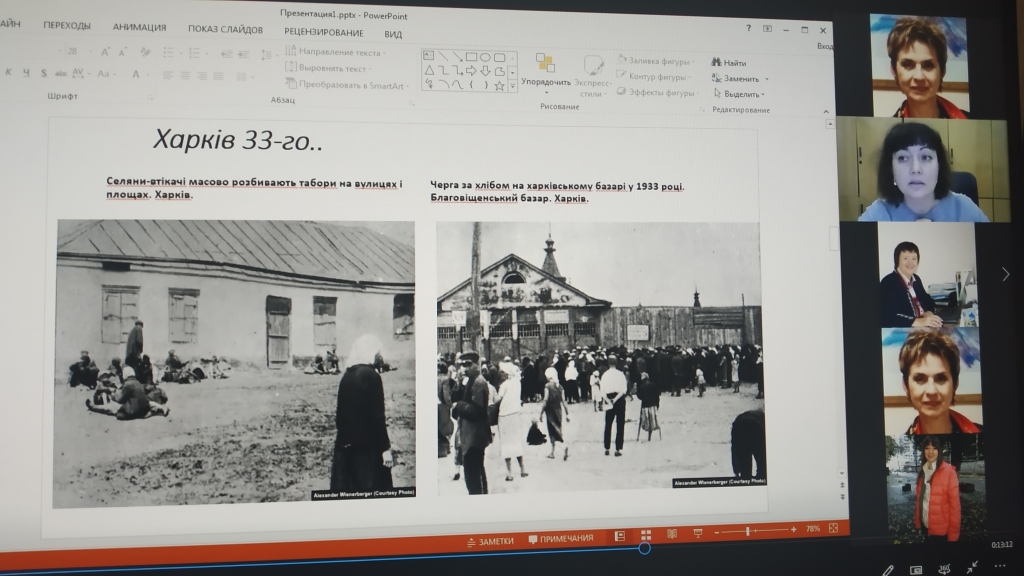
Task: Select the line arrow shape
Action: point(457,56)
